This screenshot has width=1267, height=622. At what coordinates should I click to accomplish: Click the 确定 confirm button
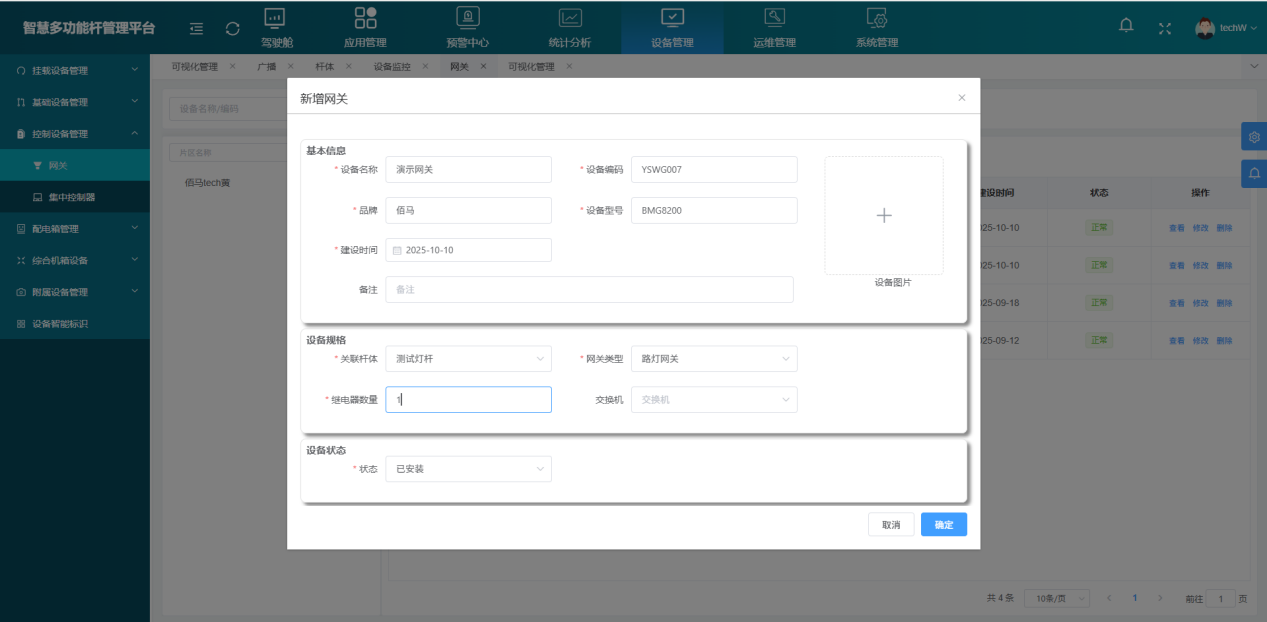click(943, 524)
